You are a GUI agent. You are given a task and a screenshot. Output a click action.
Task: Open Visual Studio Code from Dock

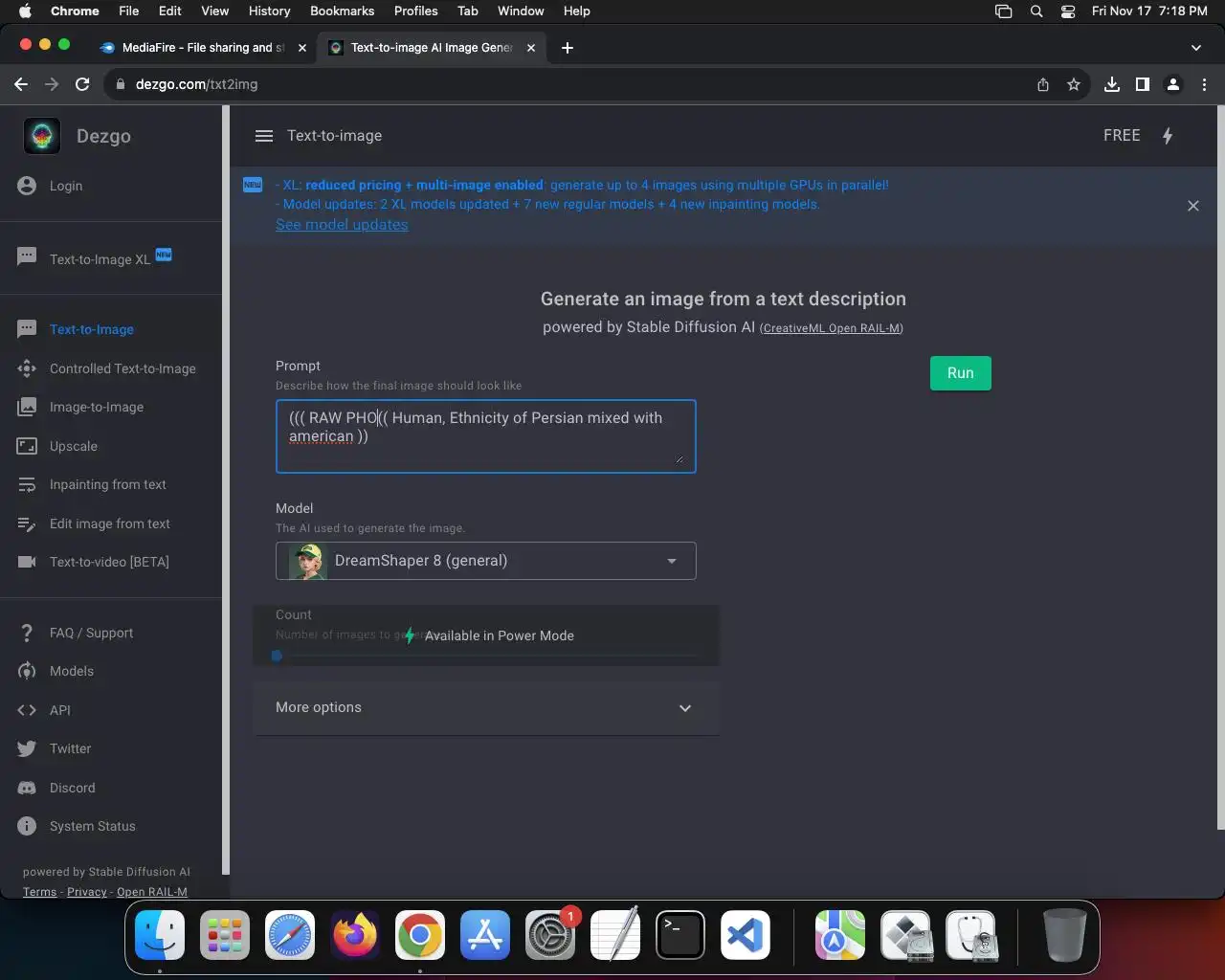click(746, 935)
